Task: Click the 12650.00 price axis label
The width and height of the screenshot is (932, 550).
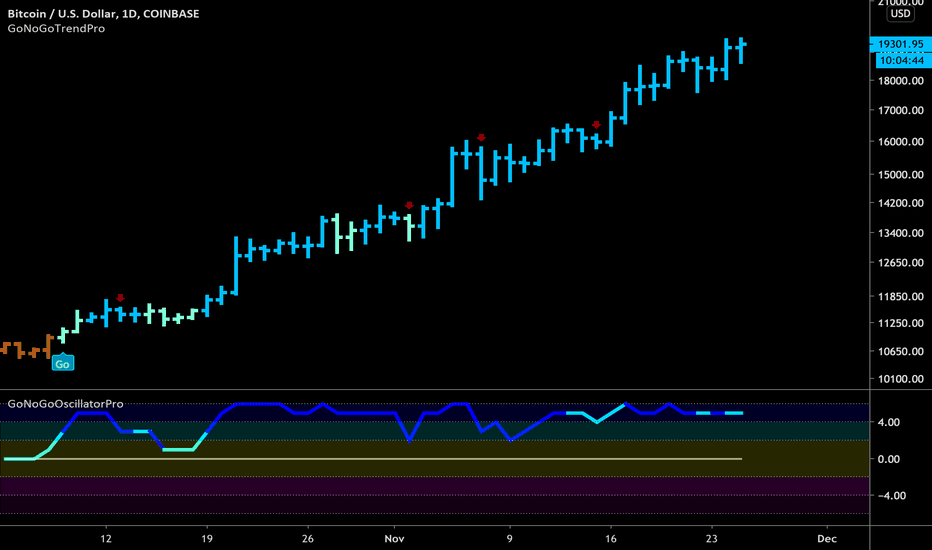Action: tap(900, 263)
